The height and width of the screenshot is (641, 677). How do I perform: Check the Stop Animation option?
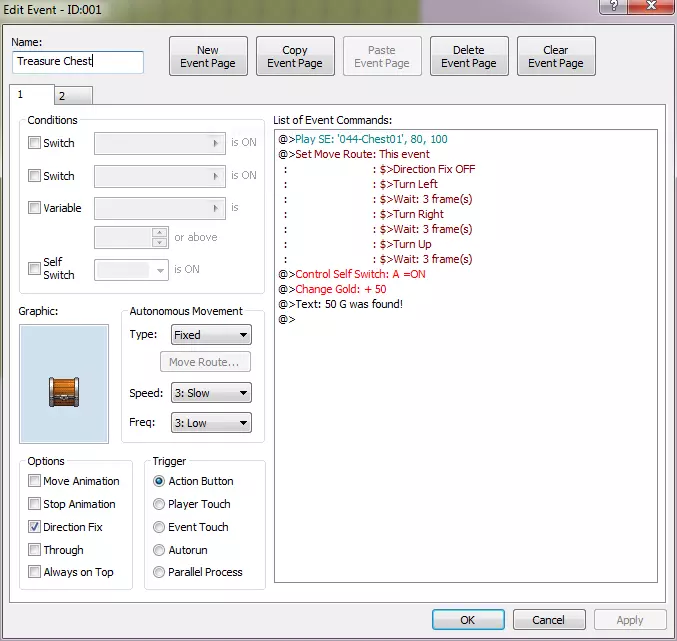[x=34, y=503]
